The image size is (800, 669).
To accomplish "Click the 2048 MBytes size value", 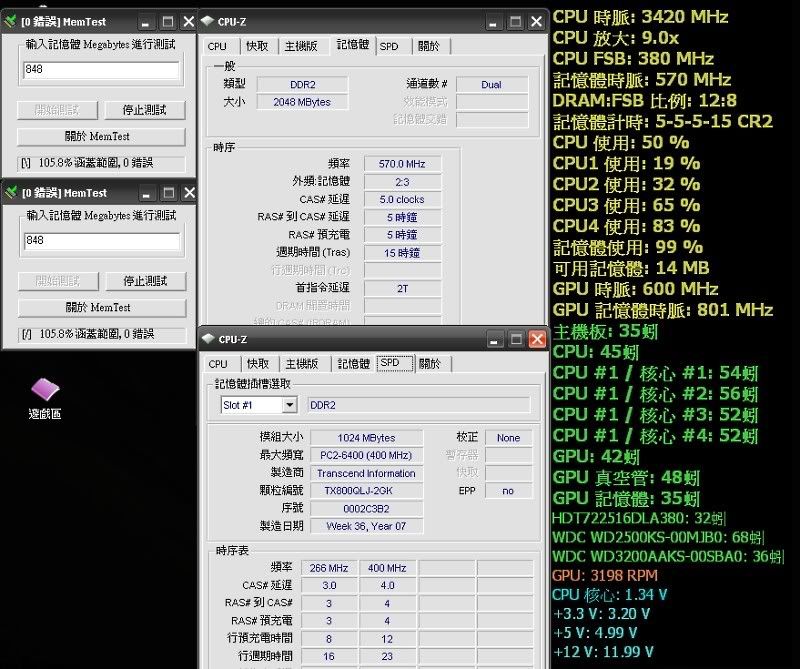I will pos(302,102).
